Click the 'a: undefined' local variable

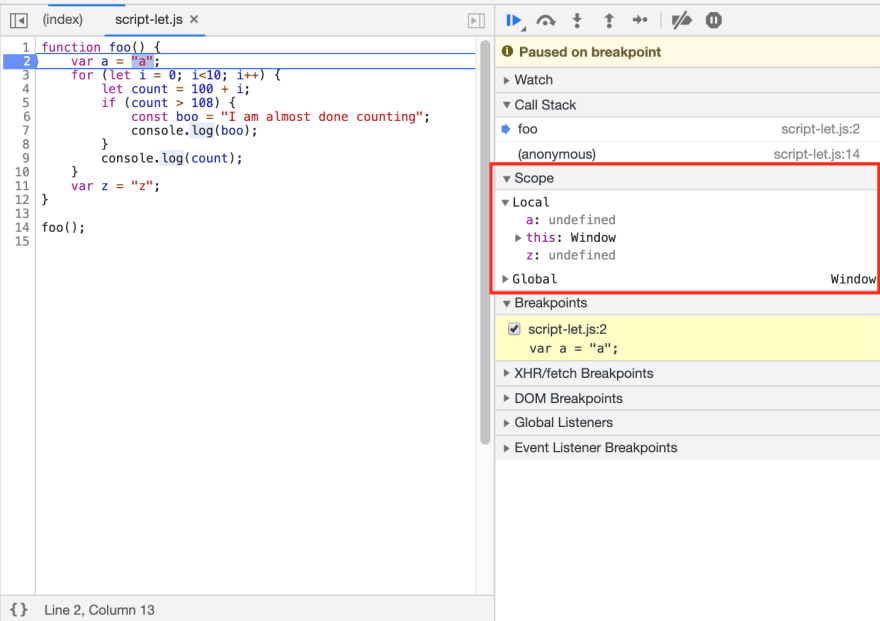571,220
